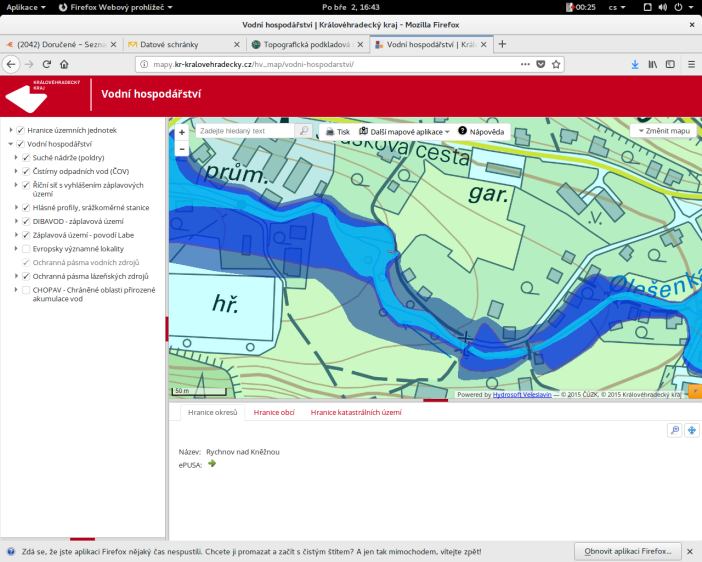Click the zoom-to-feature magnifier icon in results panel
This screenshot has height=562, width=702.
[x=675, y=430]
